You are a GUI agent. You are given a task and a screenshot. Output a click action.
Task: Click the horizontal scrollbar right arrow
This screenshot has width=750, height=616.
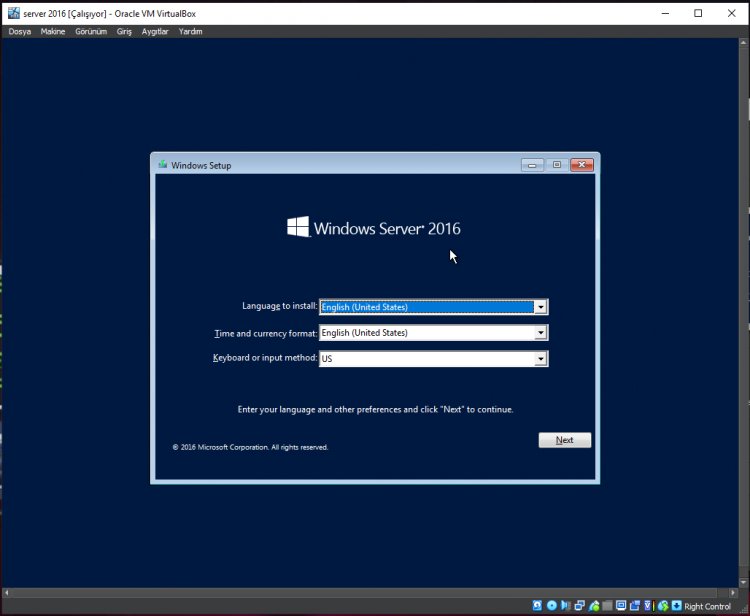733,593
